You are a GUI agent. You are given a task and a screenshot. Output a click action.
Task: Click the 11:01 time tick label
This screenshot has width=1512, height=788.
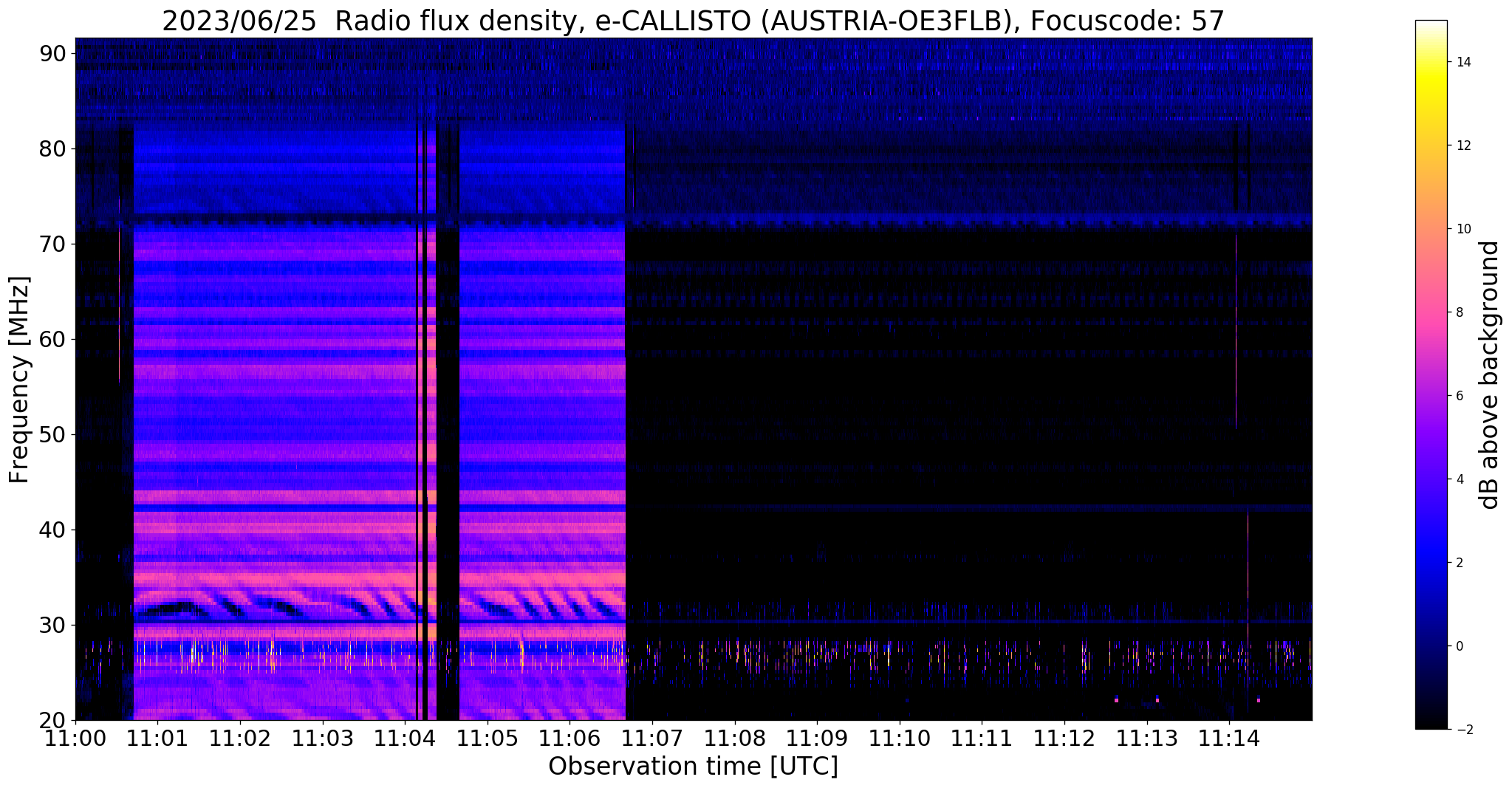pos(157,738)
